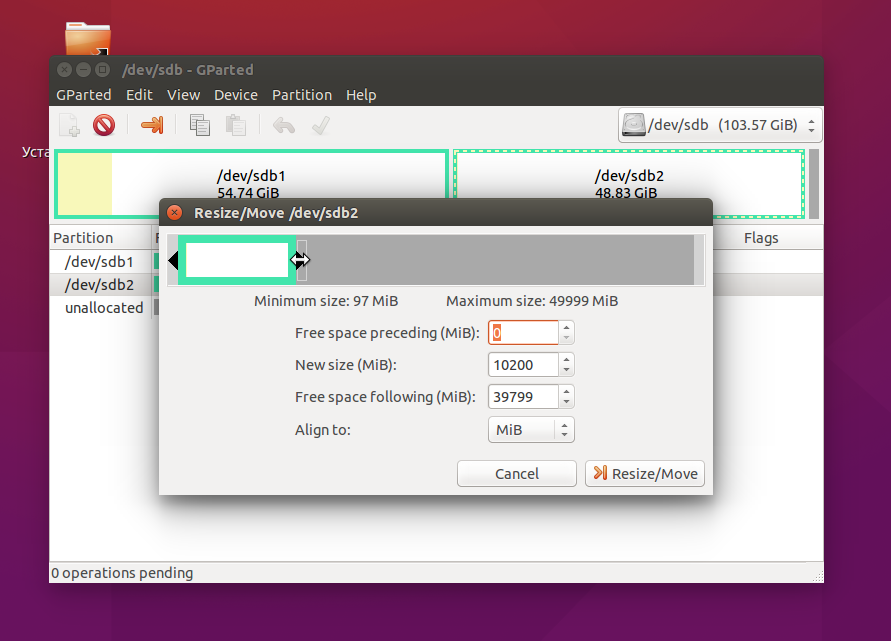The image size is (891, 641).
Task: Click the Undo last operation icon
Action: (284, 125)
